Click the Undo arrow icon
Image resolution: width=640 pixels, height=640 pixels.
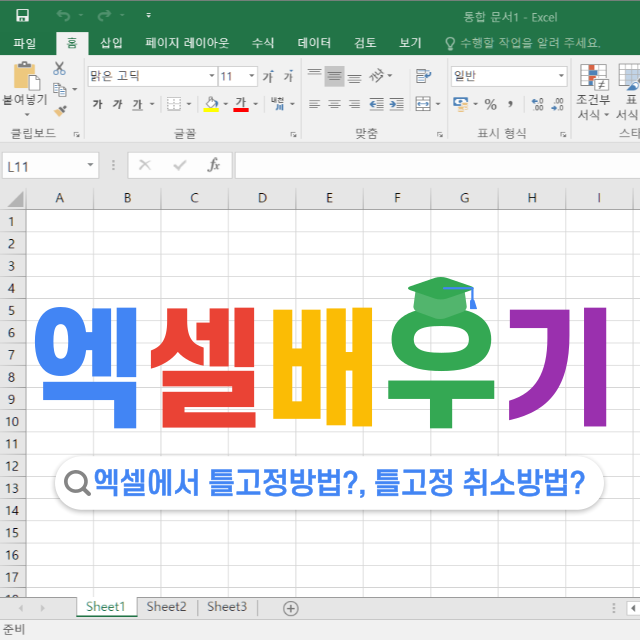pos(63,16)
